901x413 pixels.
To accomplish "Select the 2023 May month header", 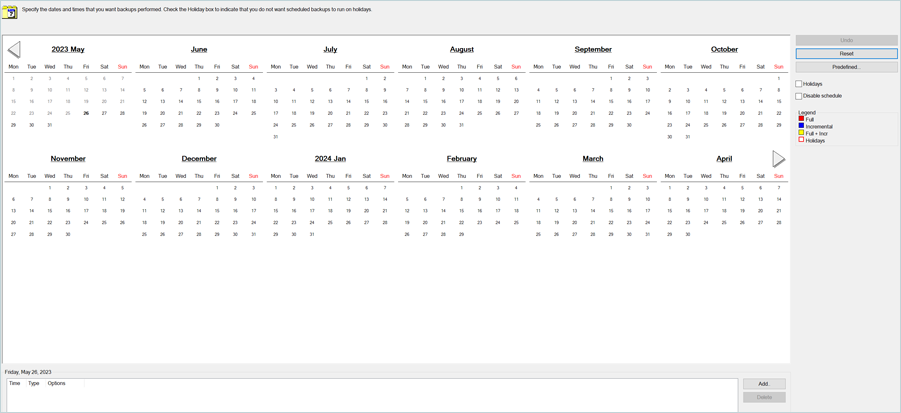I will coord(68,49).
